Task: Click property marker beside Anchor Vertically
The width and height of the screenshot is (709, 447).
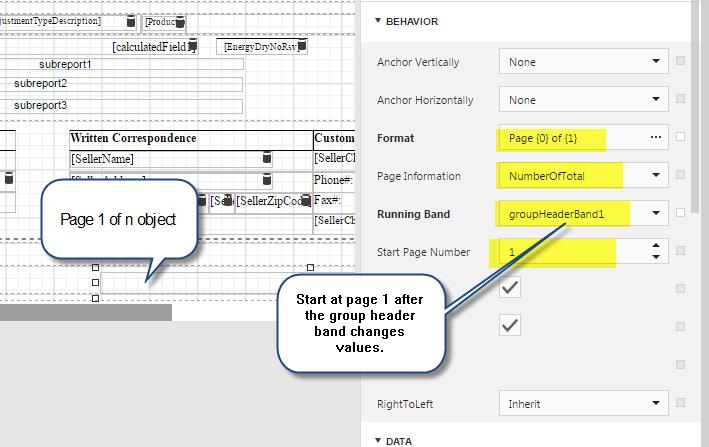Action: click(681, 61)
